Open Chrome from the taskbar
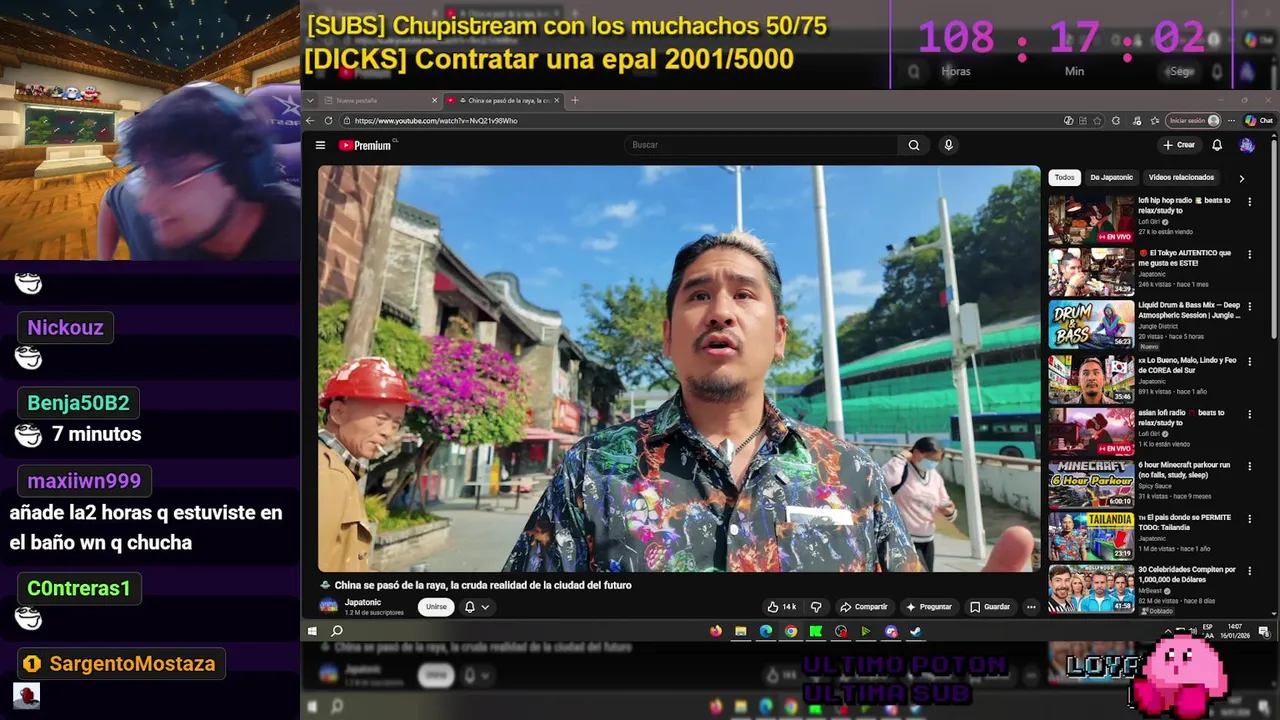The image size is (1280, 720). (791, 631)
